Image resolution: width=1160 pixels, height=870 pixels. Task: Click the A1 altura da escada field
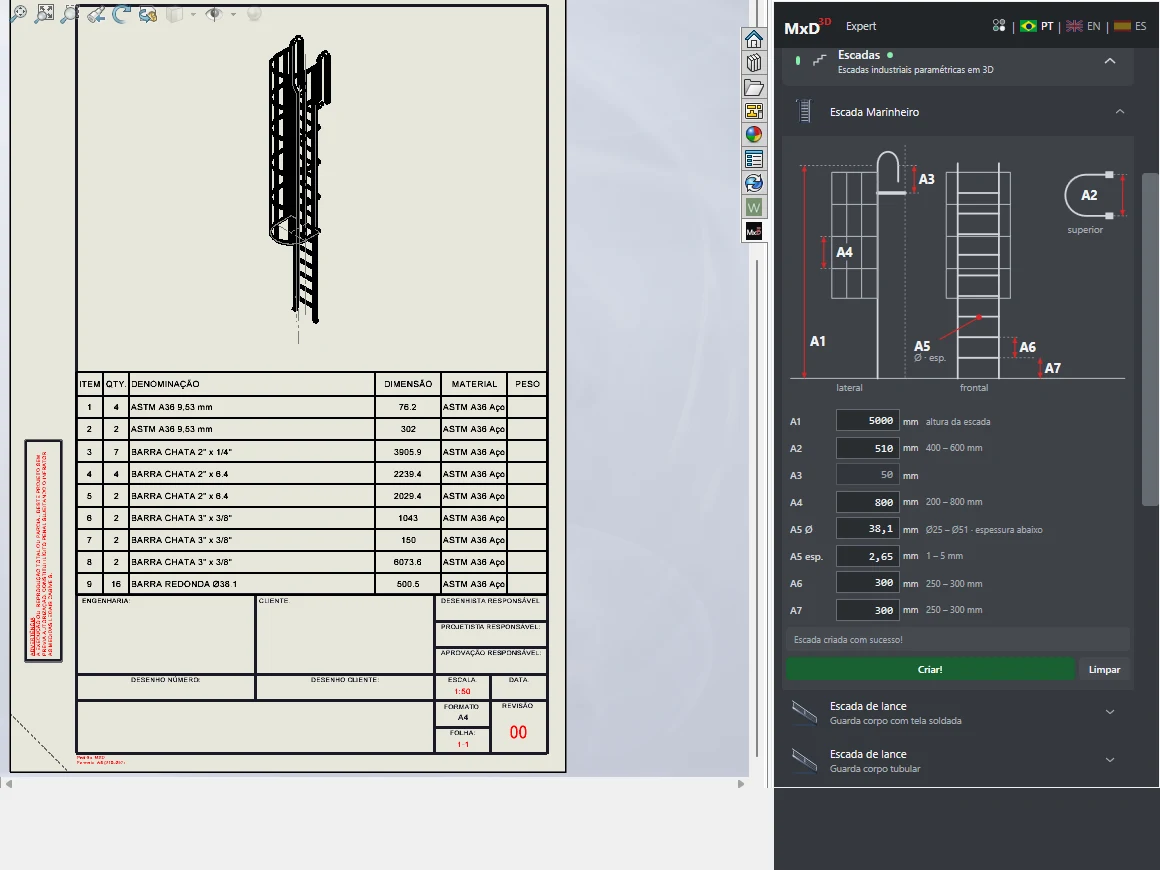868,421
